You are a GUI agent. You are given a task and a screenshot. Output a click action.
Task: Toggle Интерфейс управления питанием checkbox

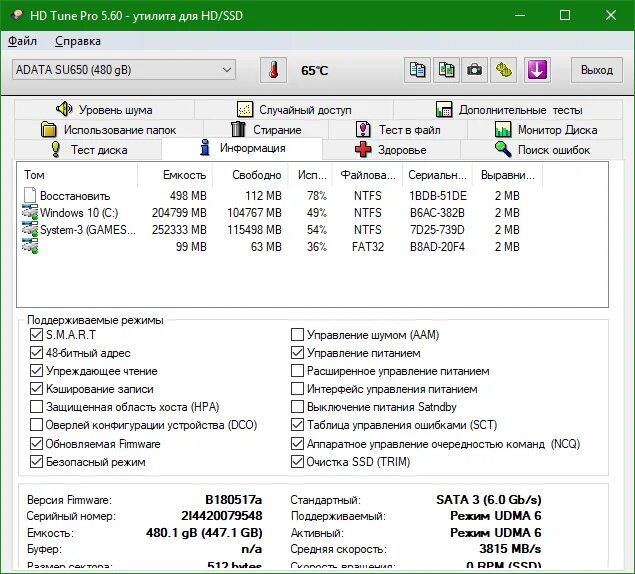[x=297, y=389]
